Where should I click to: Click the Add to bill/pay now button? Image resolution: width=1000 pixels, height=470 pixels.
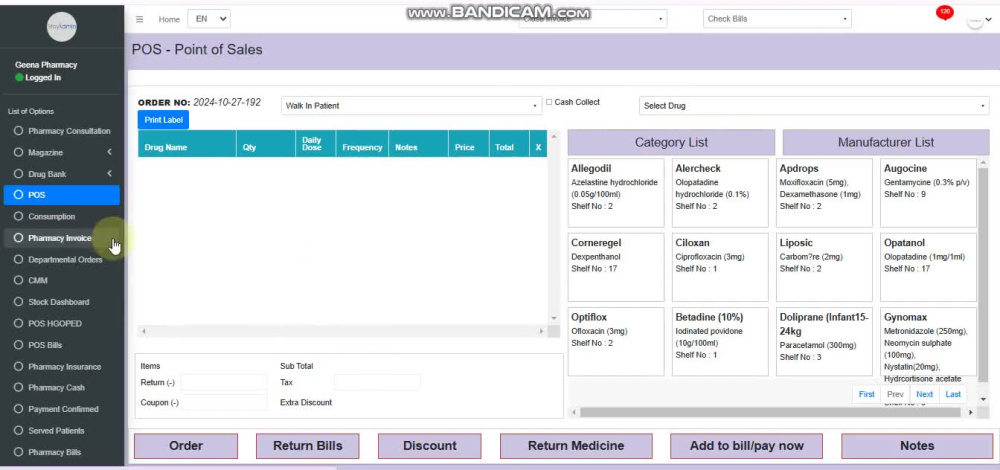(x=746, y=446)
